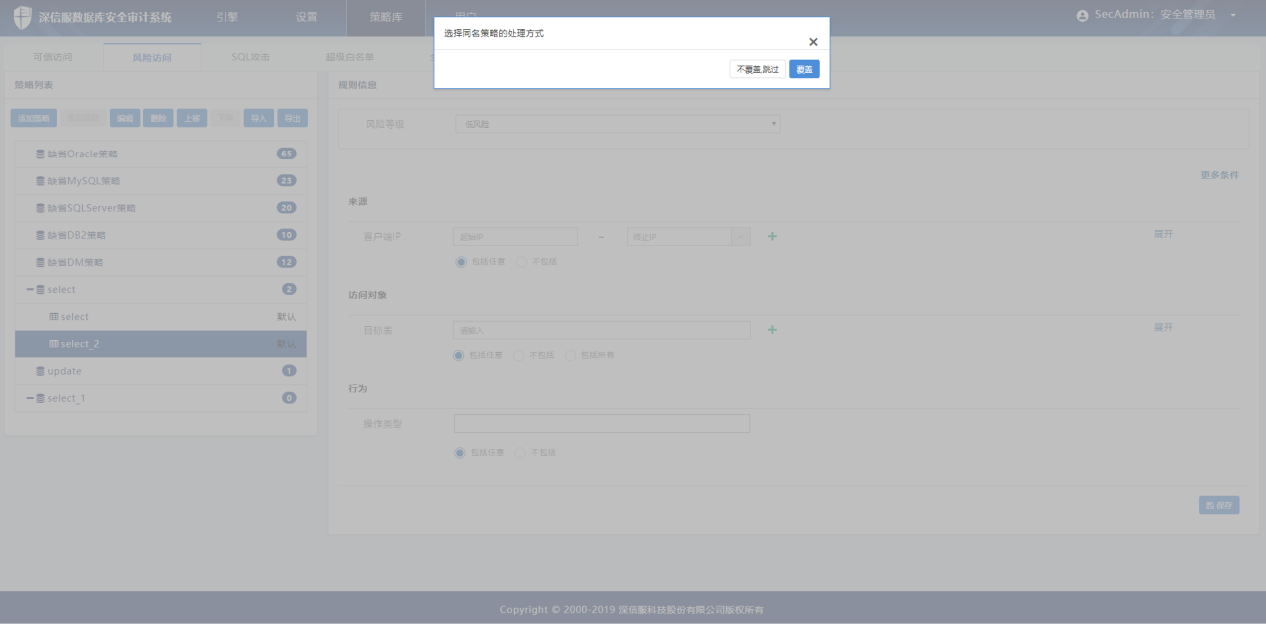The image size is (1266, 625).
Task: Click the database icon beside 缺省Oracle策略
Action: point(41,154)
